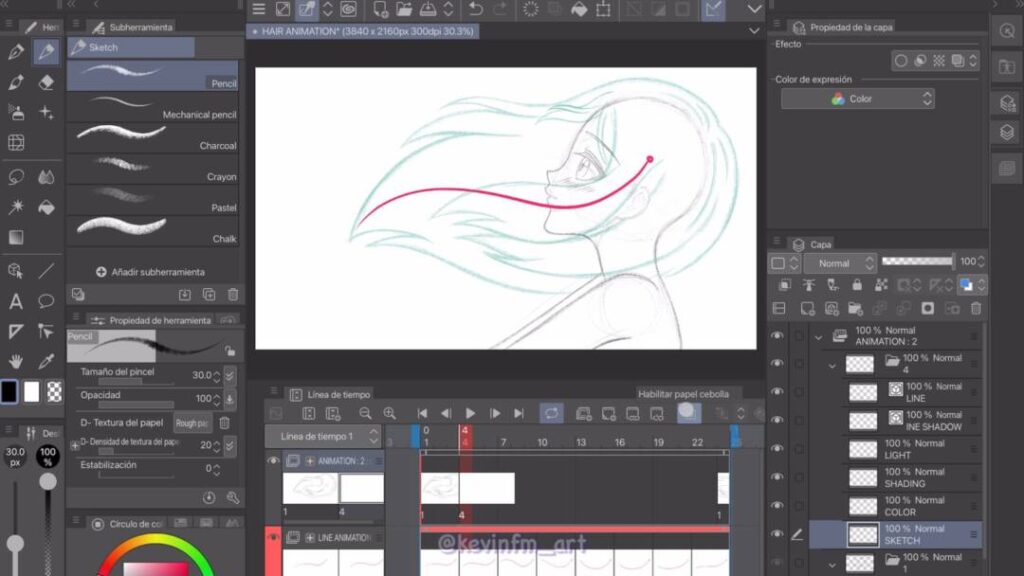The width and height of the screenshot is (1024, 576).
Task: Select the Pen tool in the toolbox
Action: pyautogui.click(x=16, y=52)
